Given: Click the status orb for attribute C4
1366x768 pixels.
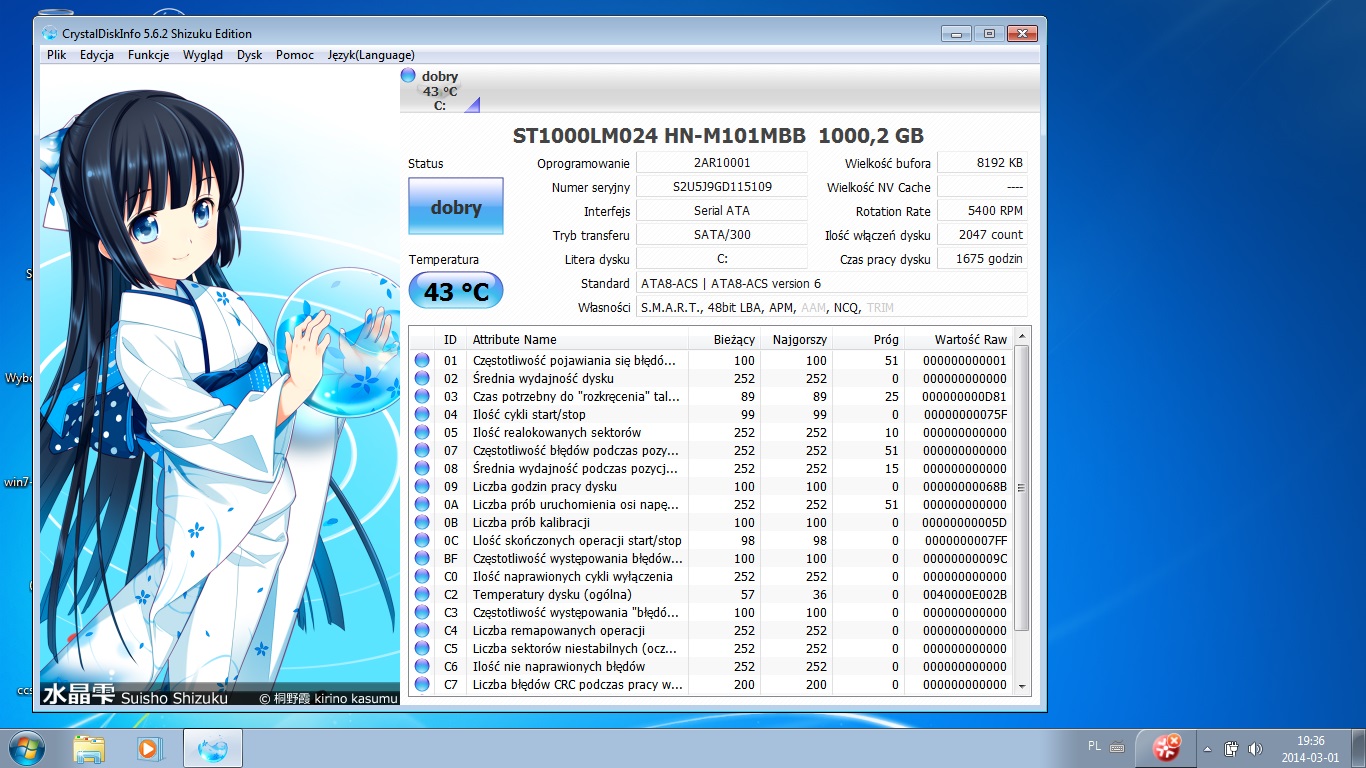Looking at the screenshot, I should tap(422, 630).
